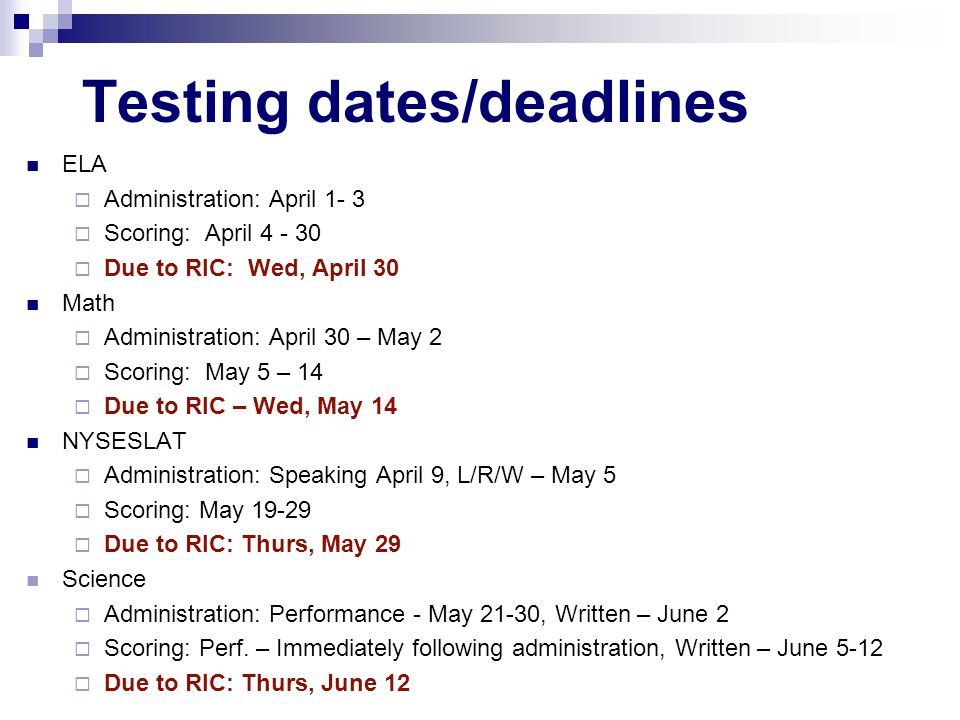Screen dimensions: 960x720
Task: Check box next to ELA Administration April 1-3
Action: [x=82, y=200]
